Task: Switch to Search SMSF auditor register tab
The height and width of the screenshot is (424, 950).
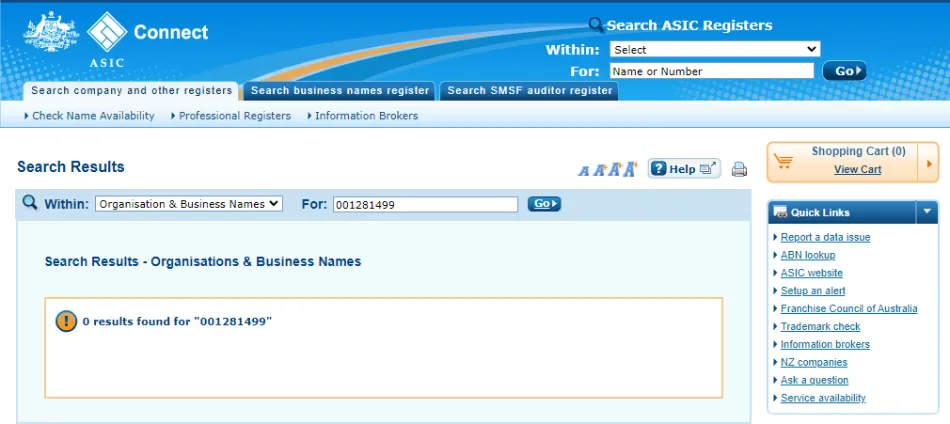Action: point(530,91)
